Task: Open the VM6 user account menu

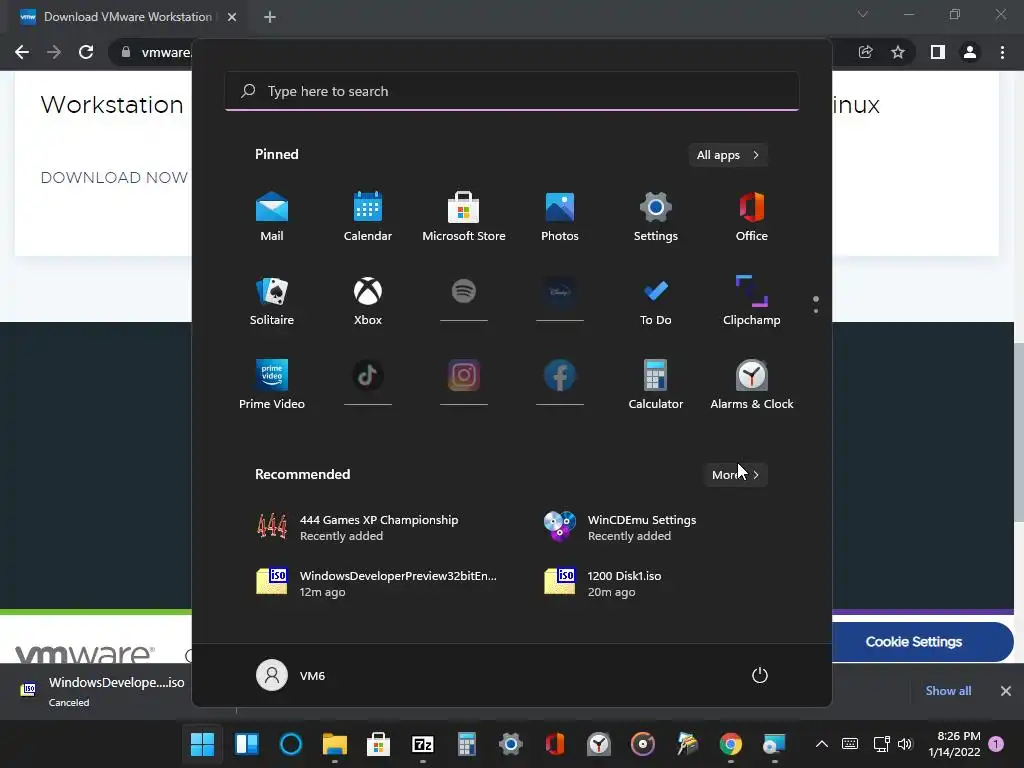Action: point(291,675)
